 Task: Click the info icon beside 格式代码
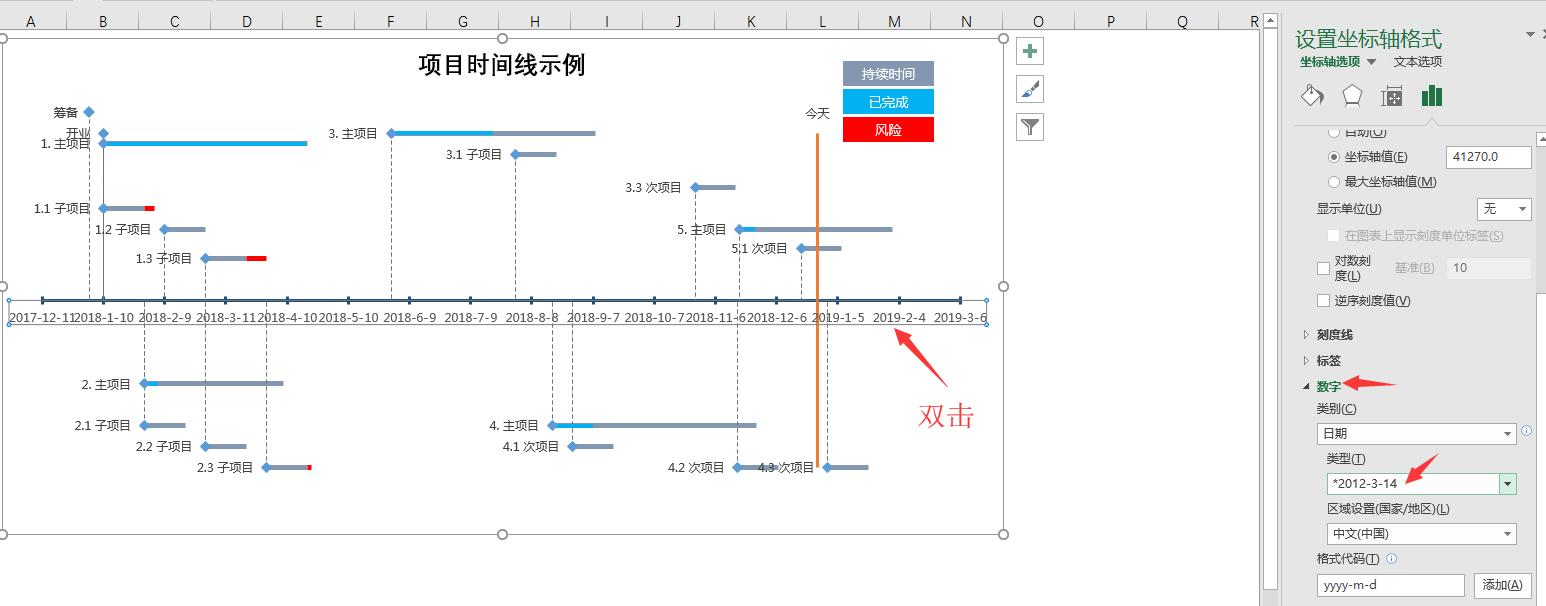point(1389,558)
